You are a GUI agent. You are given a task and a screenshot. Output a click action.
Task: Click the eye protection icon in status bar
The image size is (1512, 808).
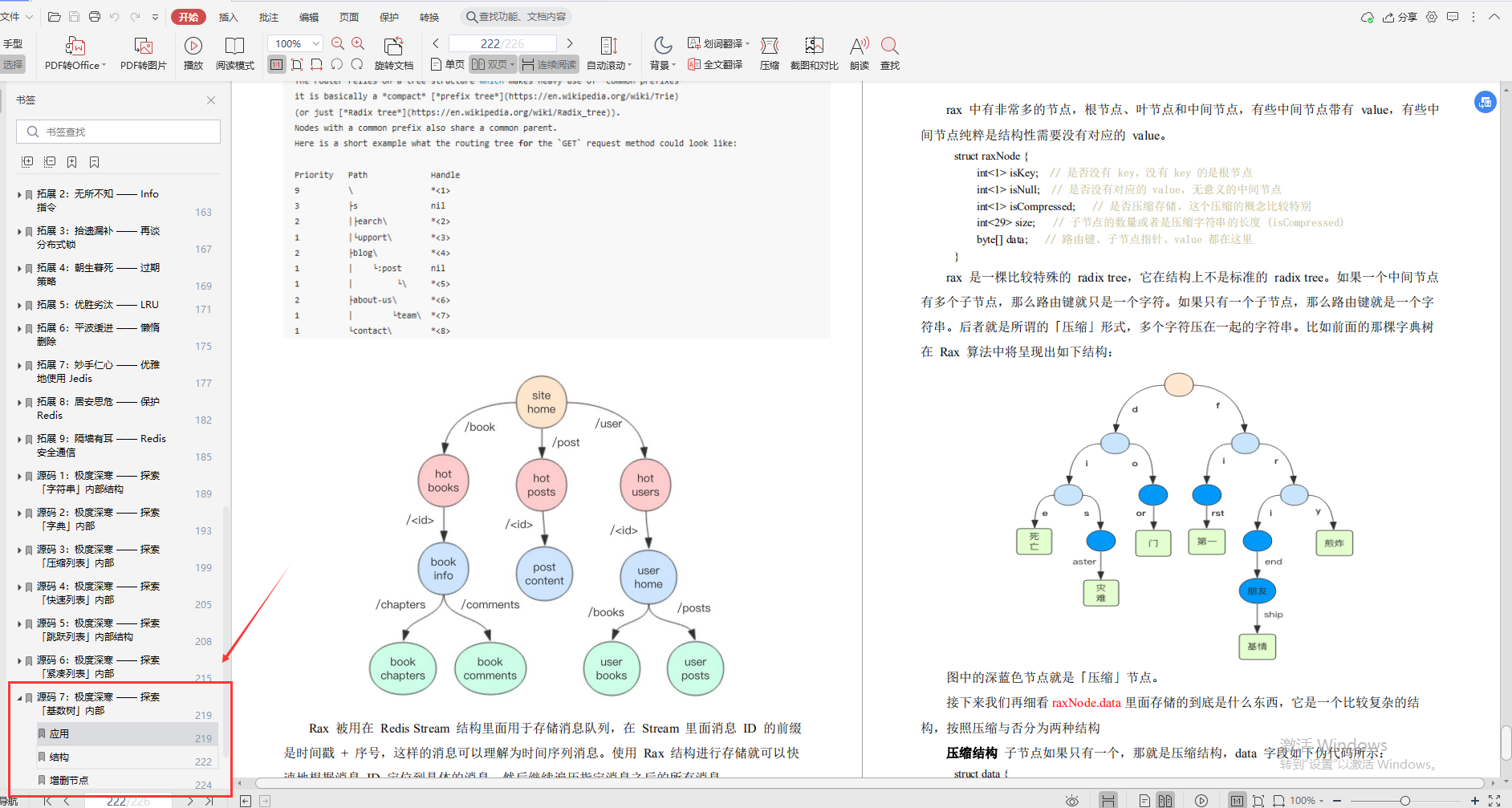tap(1071, 801)
